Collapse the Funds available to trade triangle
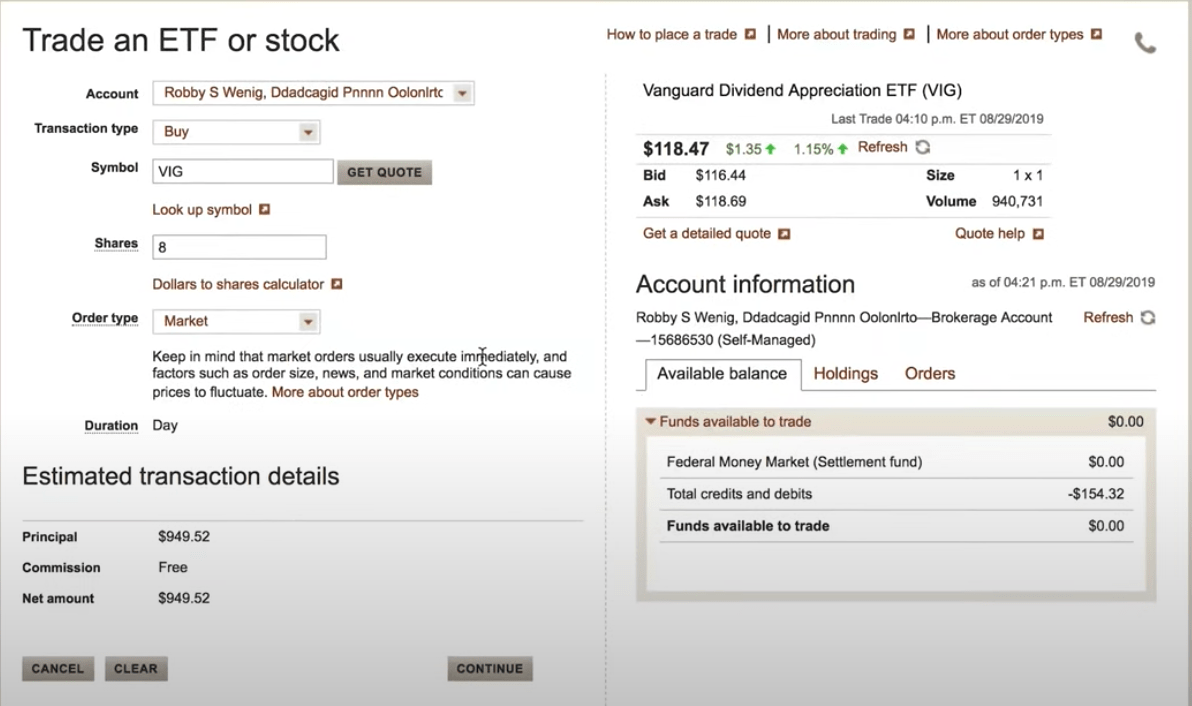The height and width of the screenshot is (706, 1192). 651,421
